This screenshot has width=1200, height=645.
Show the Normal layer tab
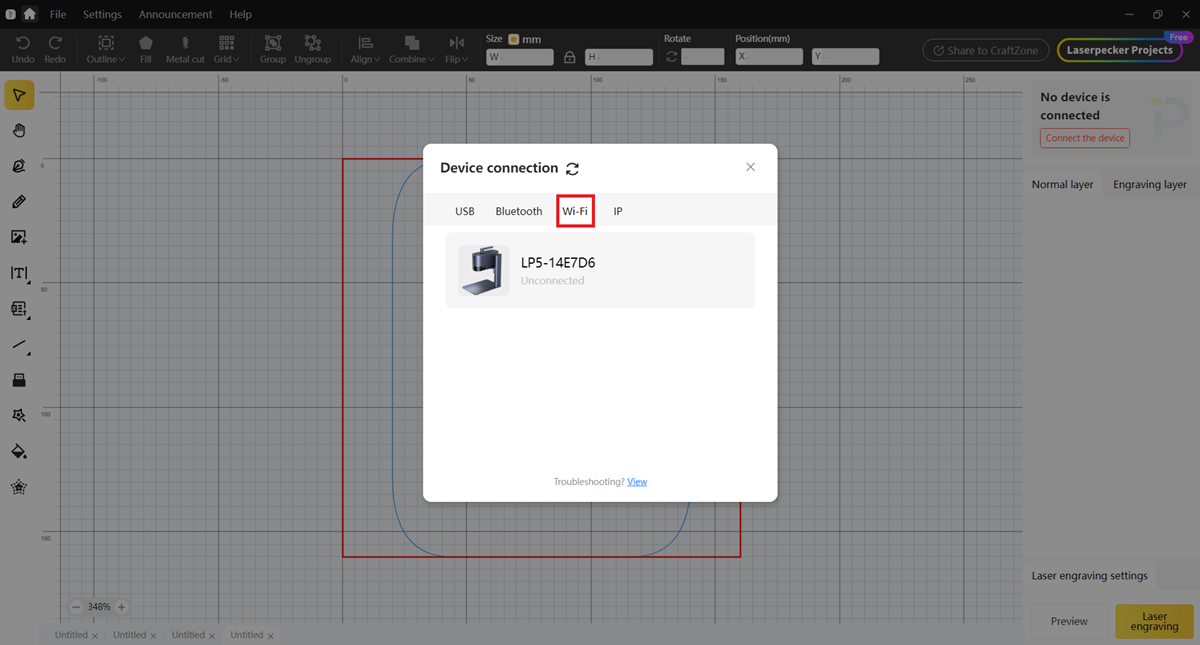(x=1062, y=184)
